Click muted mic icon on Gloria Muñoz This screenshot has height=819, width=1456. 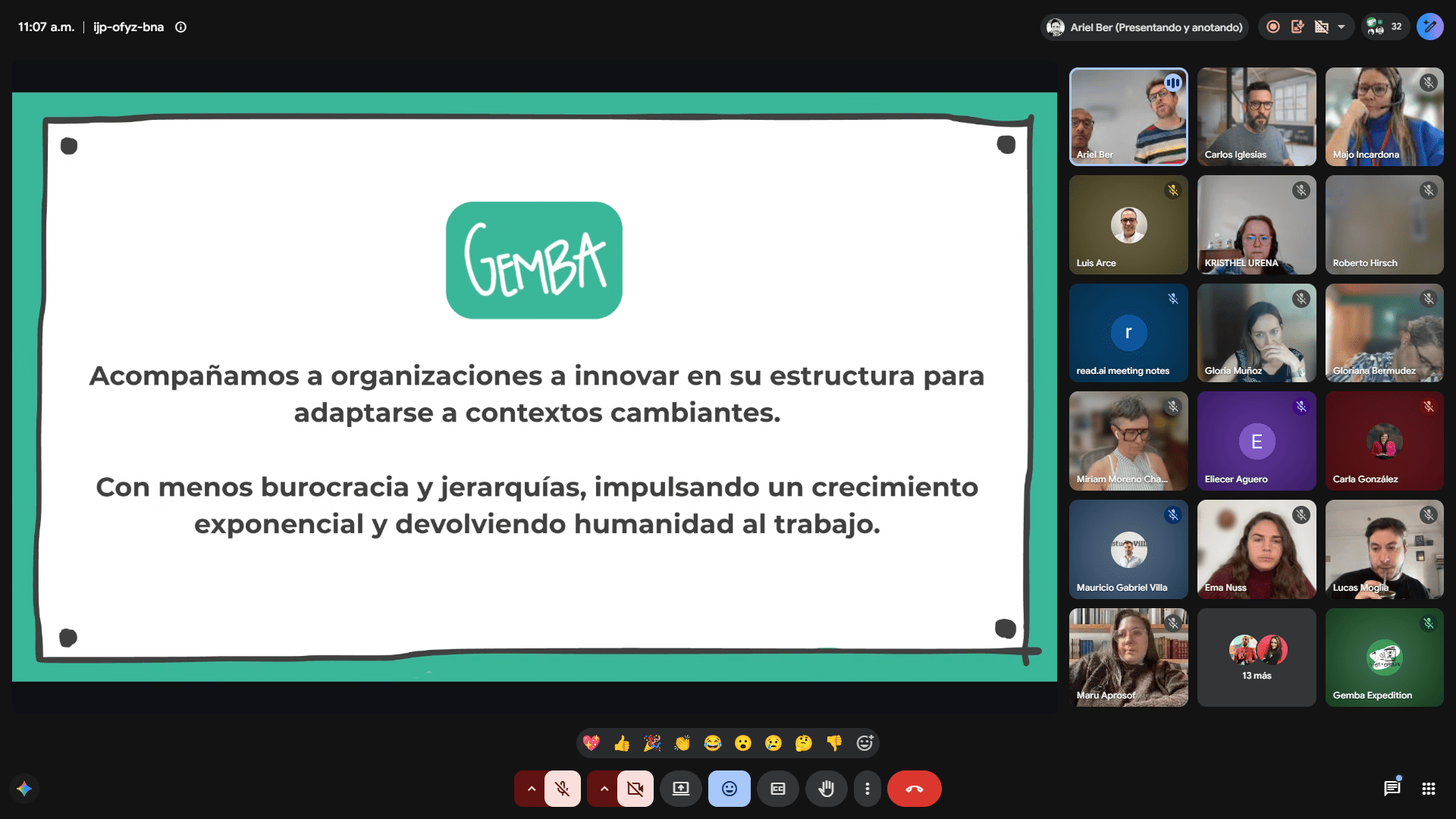(1301, 299)
